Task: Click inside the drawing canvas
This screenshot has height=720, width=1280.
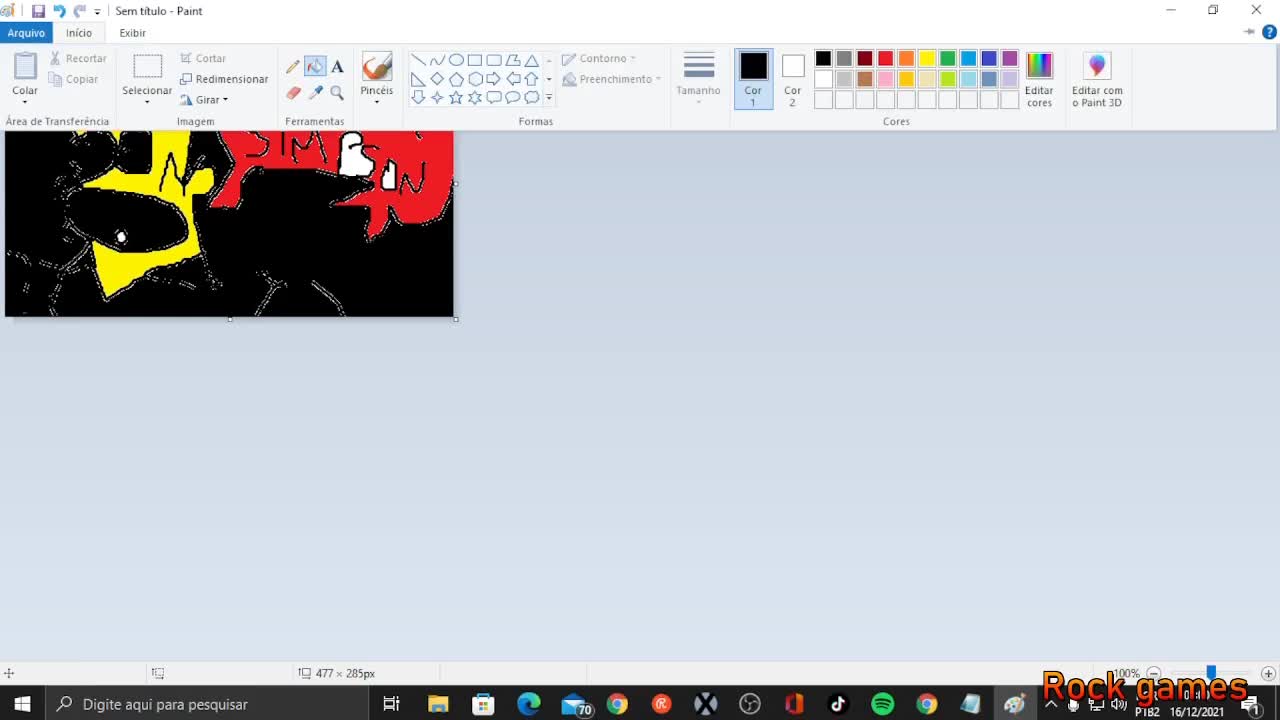Action: coord(229,224)
